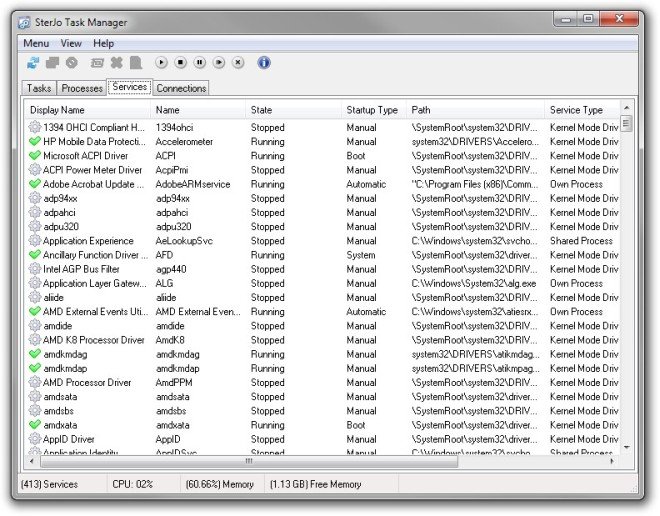660x516 pixels.
Task: Open the blue info About icon
Action: 264,63
